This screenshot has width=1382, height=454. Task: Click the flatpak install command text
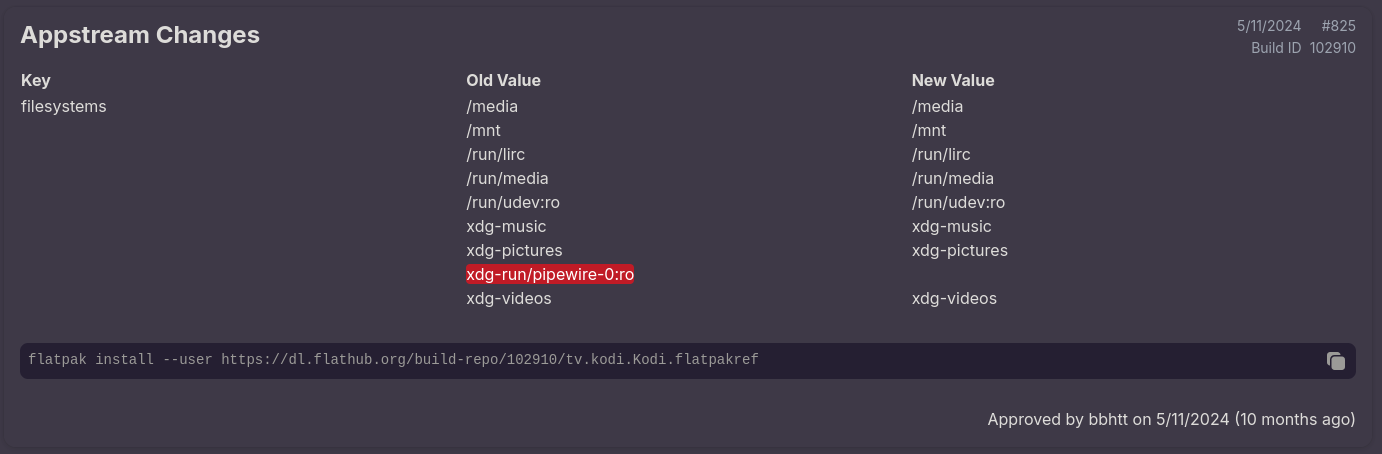pyautogui.click(x=393, y=360)
